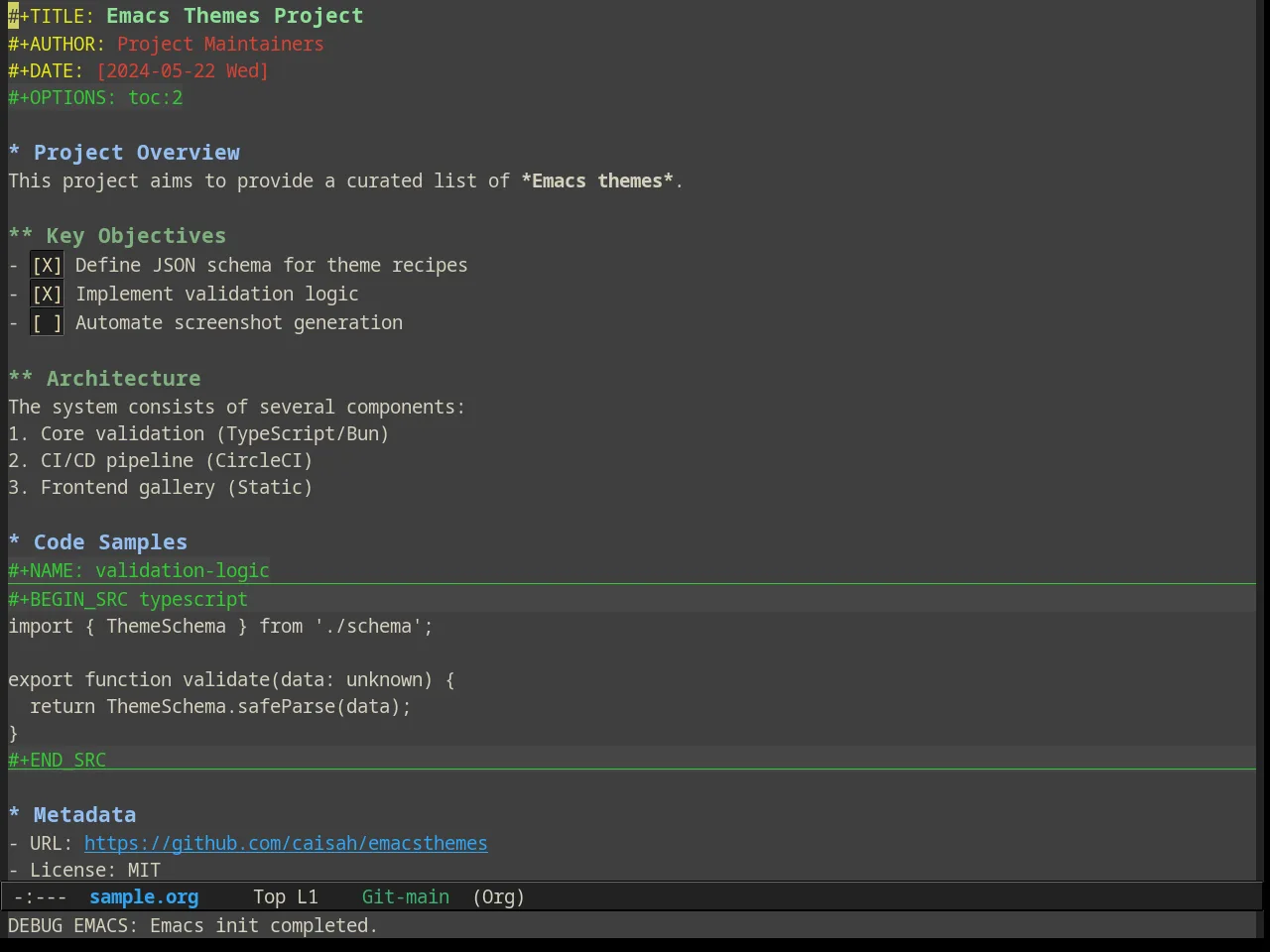Click Git-main branch indicator in mode line
Screen dimensions: 1270x952
[x=405, y=897]
